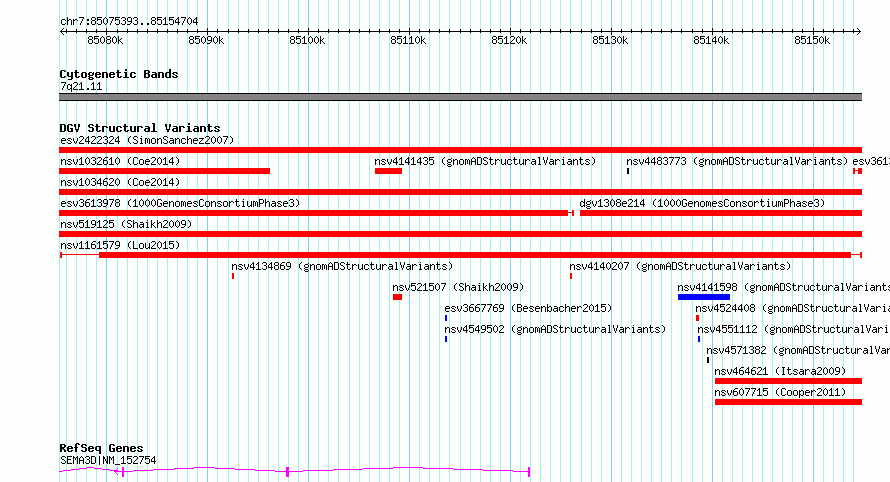
Task: Click the blue tick under nsv4551112
Action: pyautogui.click(x=699, y=339)
